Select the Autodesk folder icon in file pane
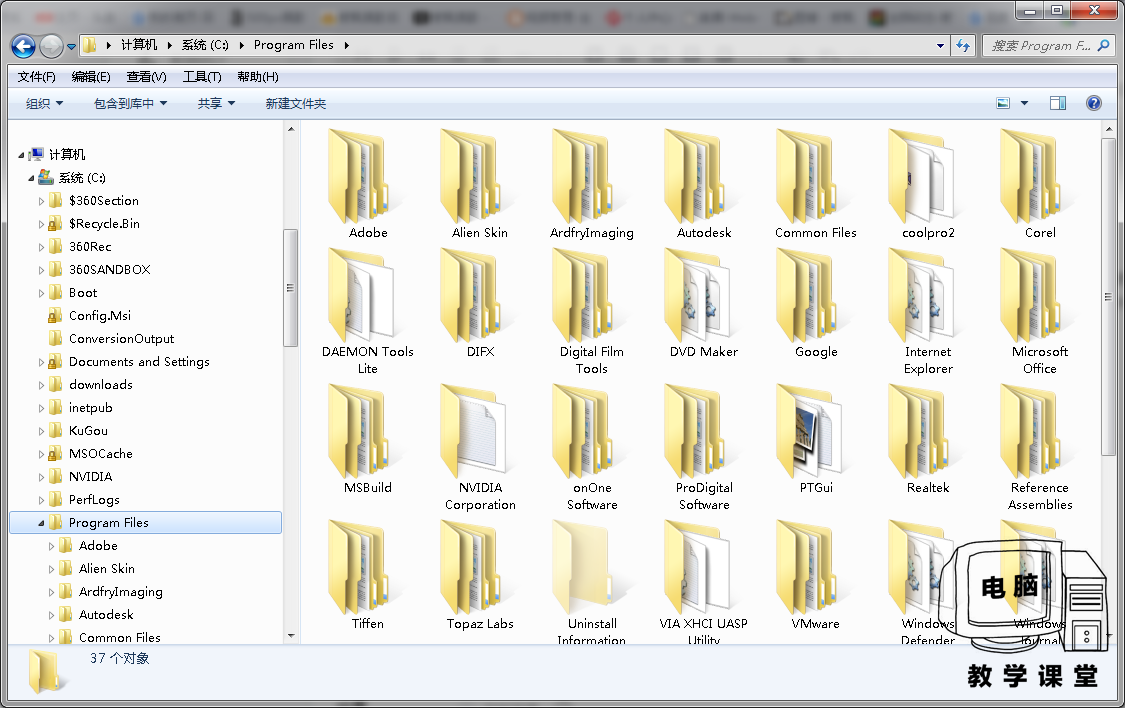This screenshot has height=708, width=1125. (x=695, y=176)
